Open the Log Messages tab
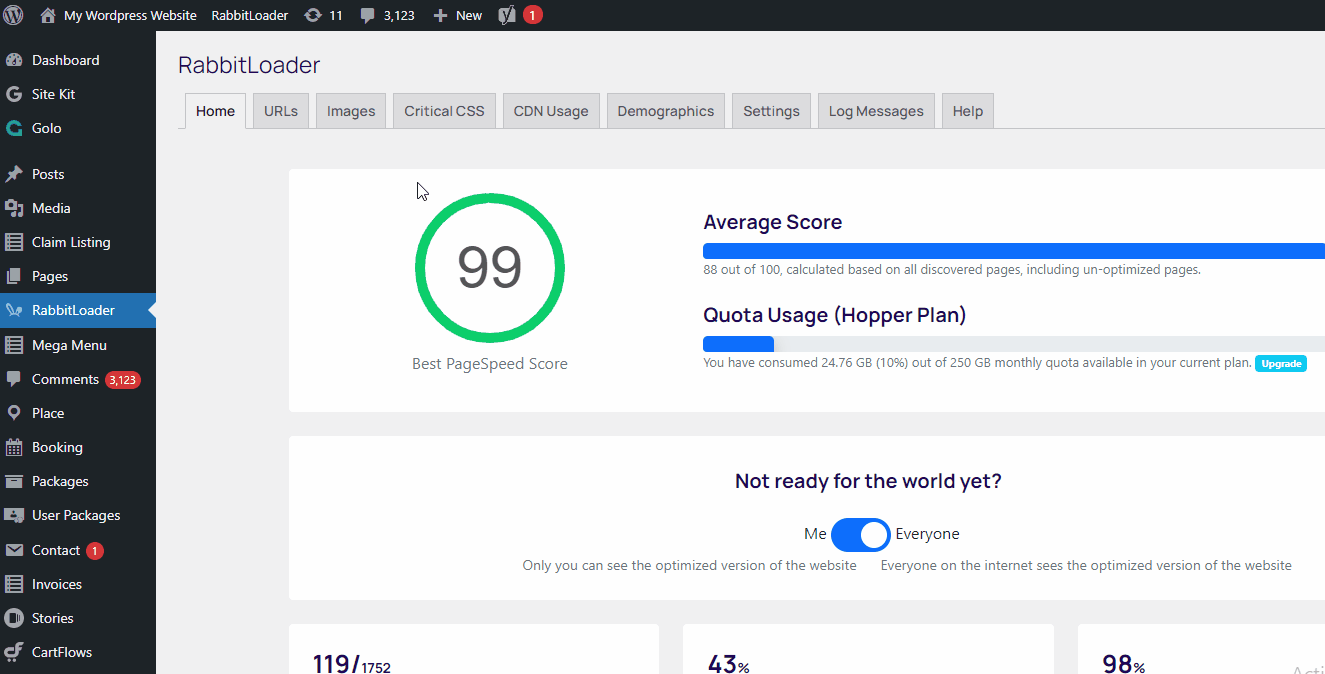 pyautogui.click(x=876, y=111)
